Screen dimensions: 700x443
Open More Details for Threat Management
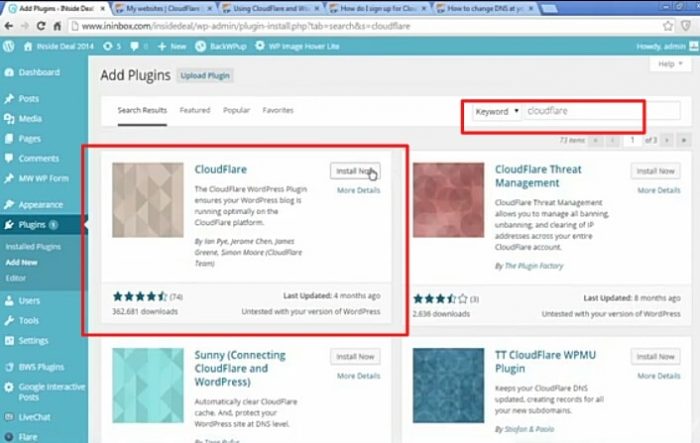tap(659, 190)
